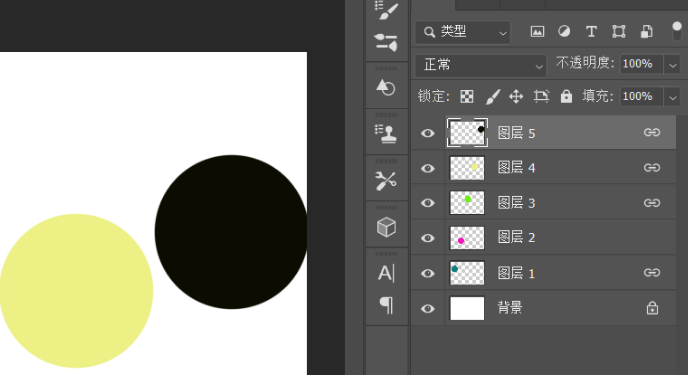Open the 正常 blend mode dropdown
Viewport: 688px width, 375px height.
click(481, 65)
